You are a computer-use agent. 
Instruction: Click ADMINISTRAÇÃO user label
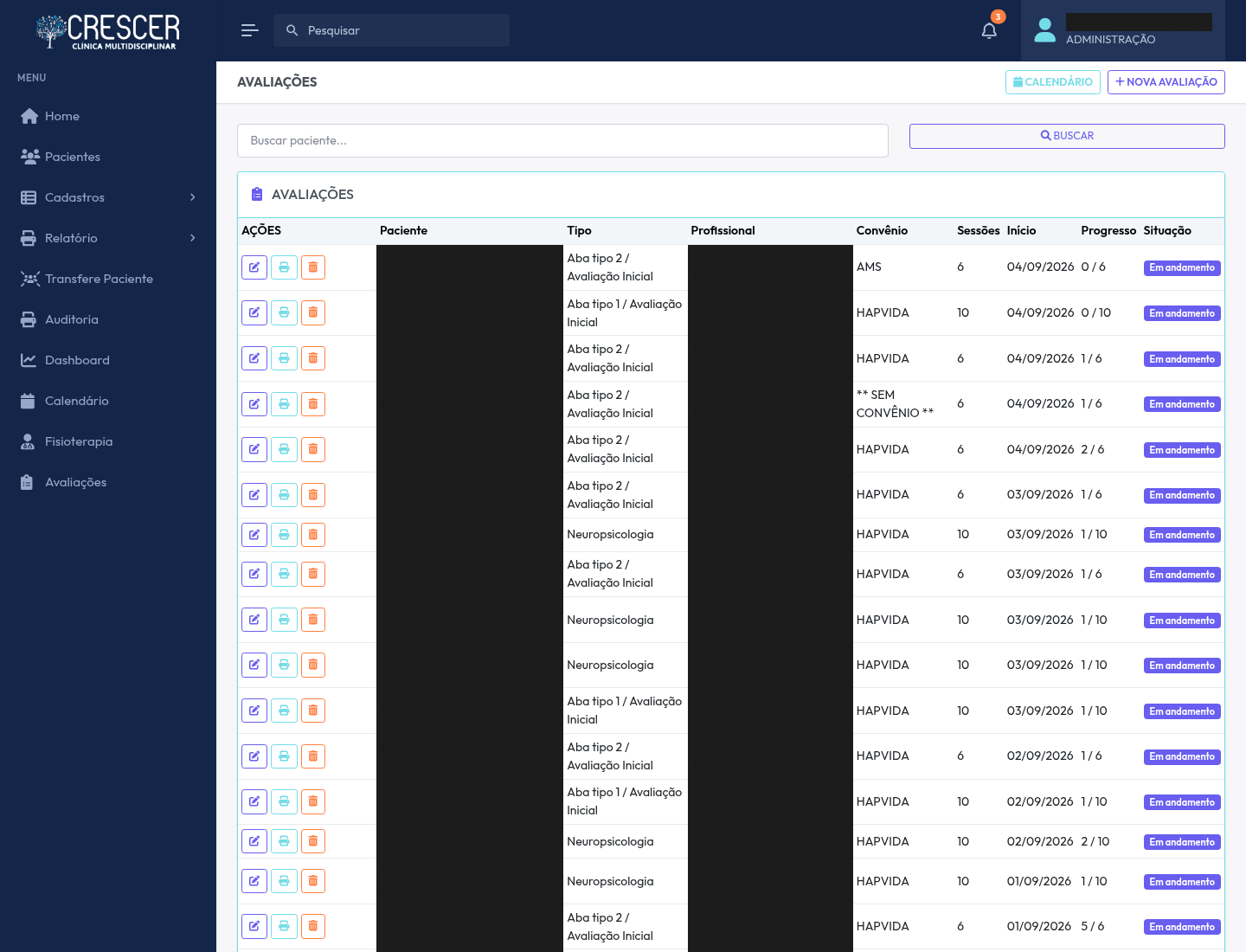[1111, 40]
